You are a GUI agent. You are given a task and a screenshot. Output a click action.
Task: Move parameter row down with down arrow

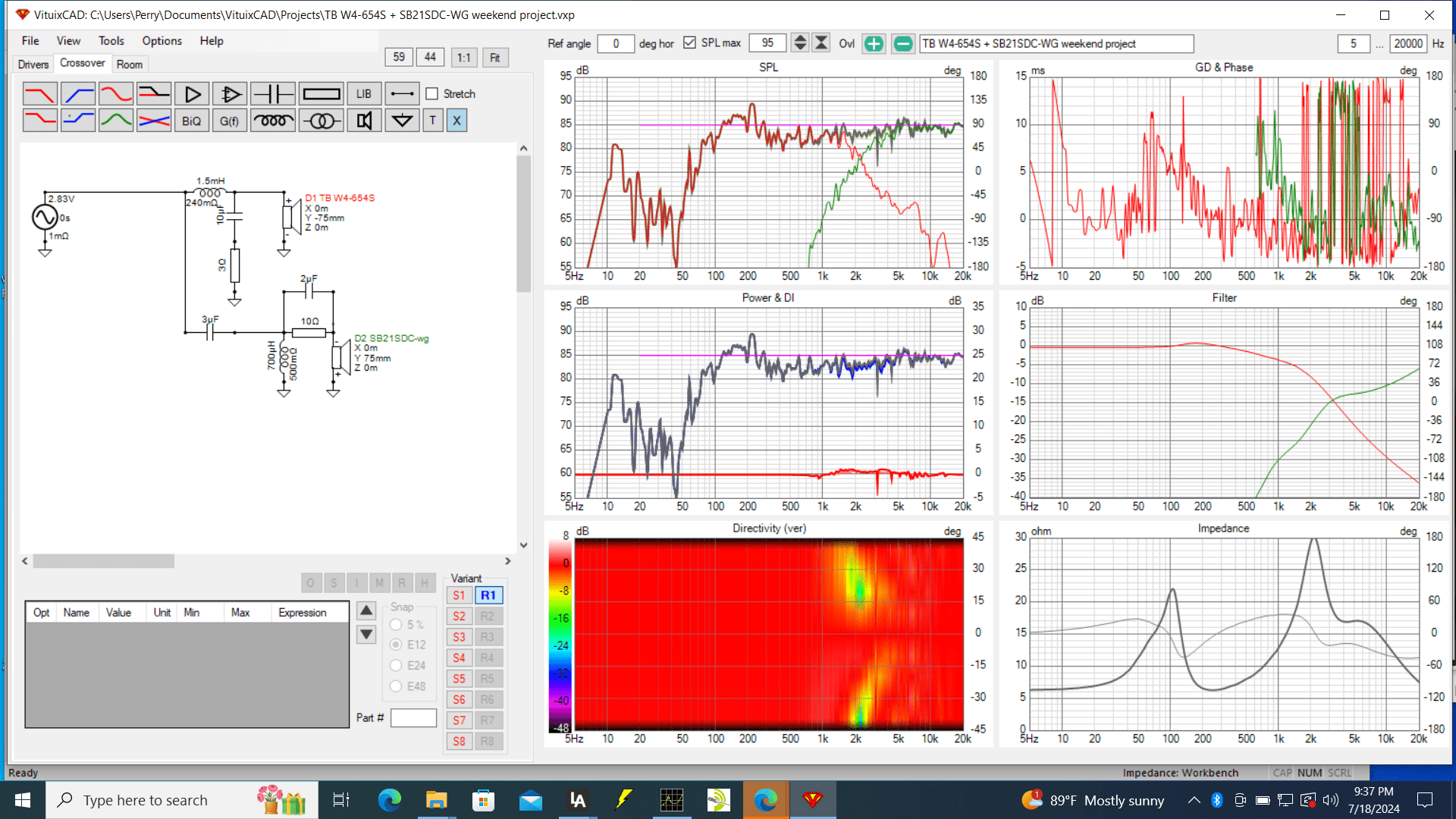pyautogui.click(x=366, y=634)
